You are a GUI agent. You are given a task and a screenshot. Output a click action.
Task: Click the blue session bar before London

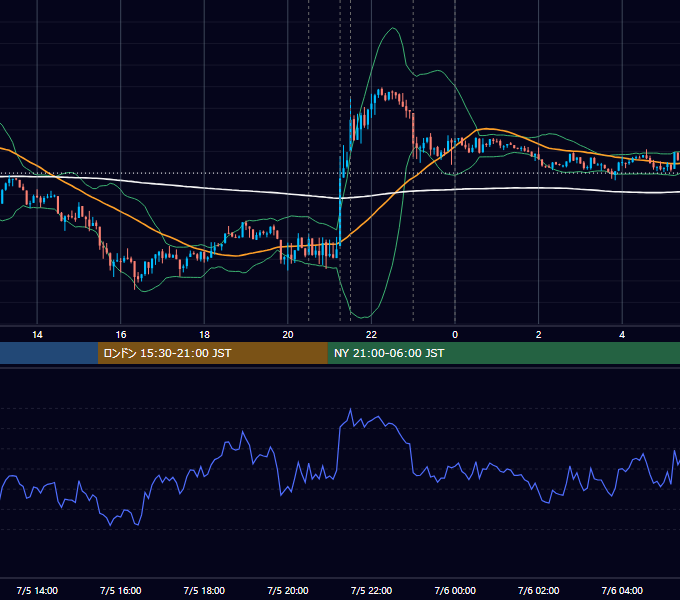click(49, 353)
